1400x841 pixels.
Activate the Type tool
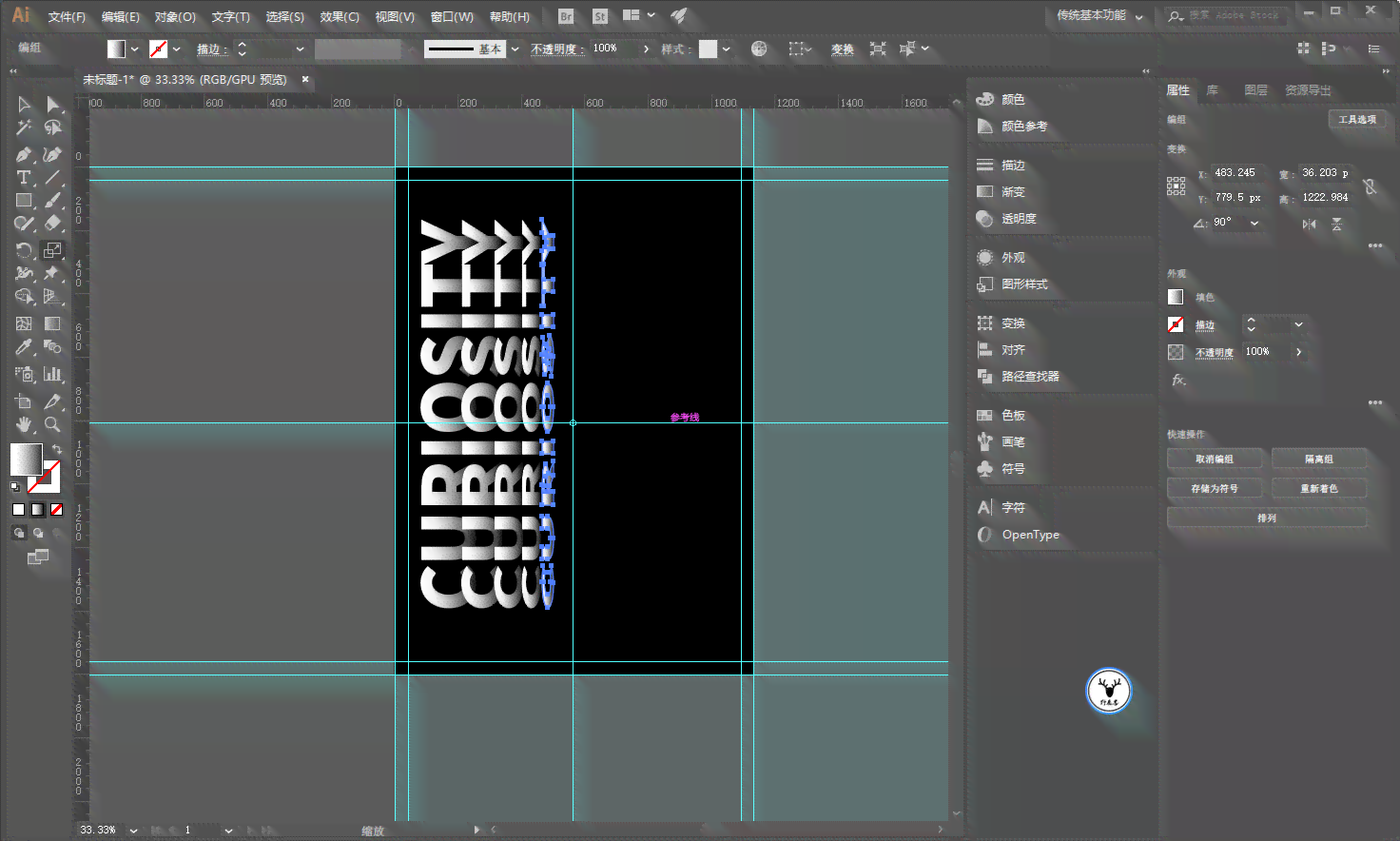point(24,177)
